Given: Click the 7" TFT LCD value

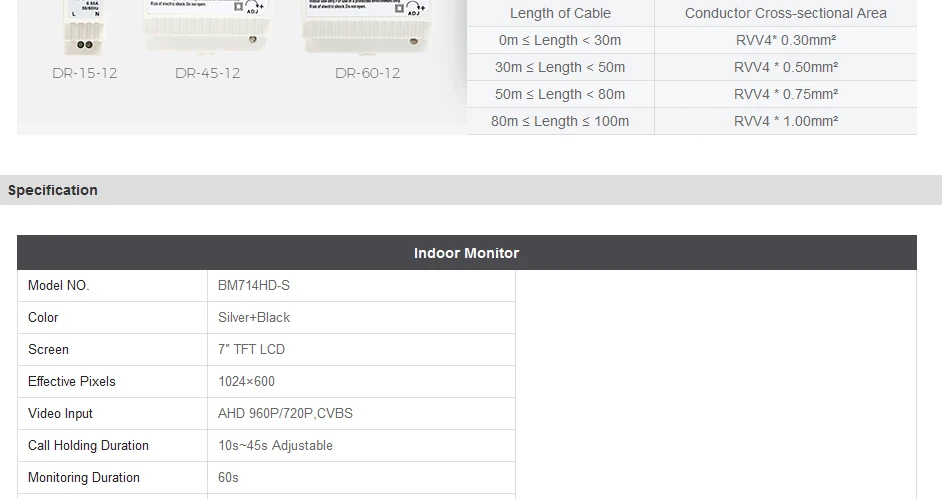Looking at the screenshot, I should [251, 349].
